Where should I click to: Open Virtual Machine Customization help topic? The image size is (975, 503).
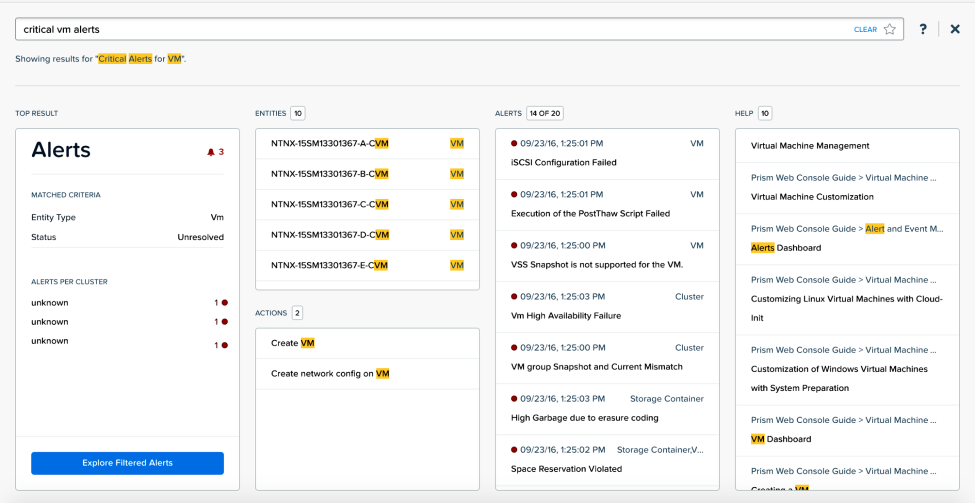click(x=848, y=188)
